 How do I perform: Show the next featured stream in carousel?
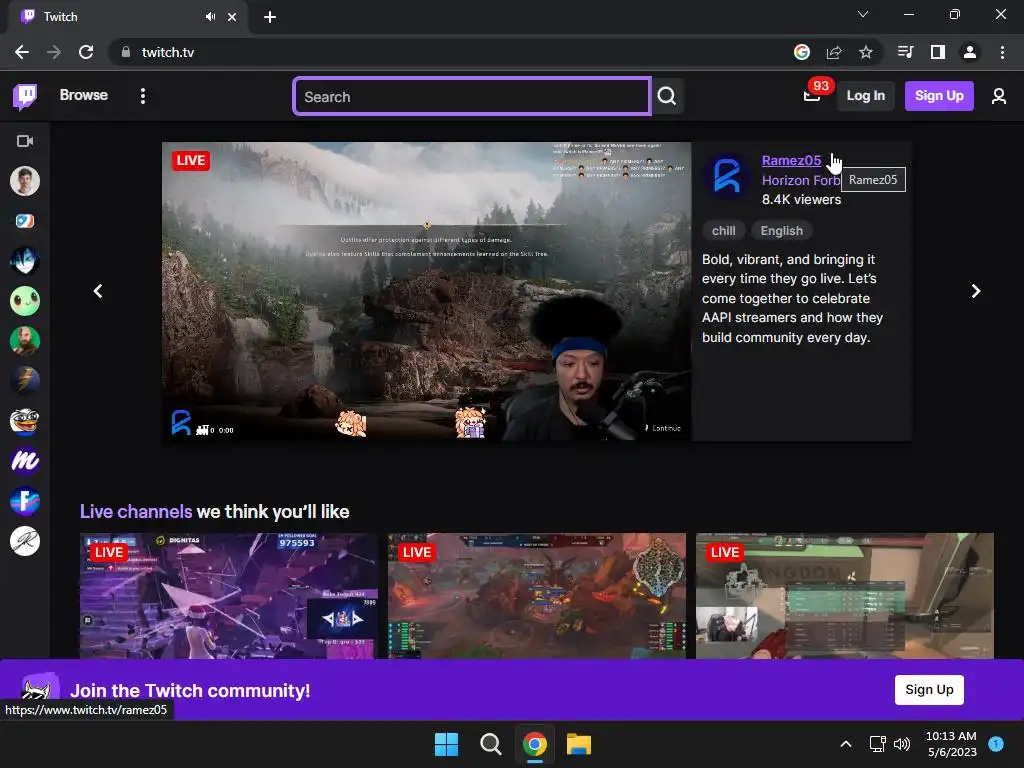click(x=976, y=291)
